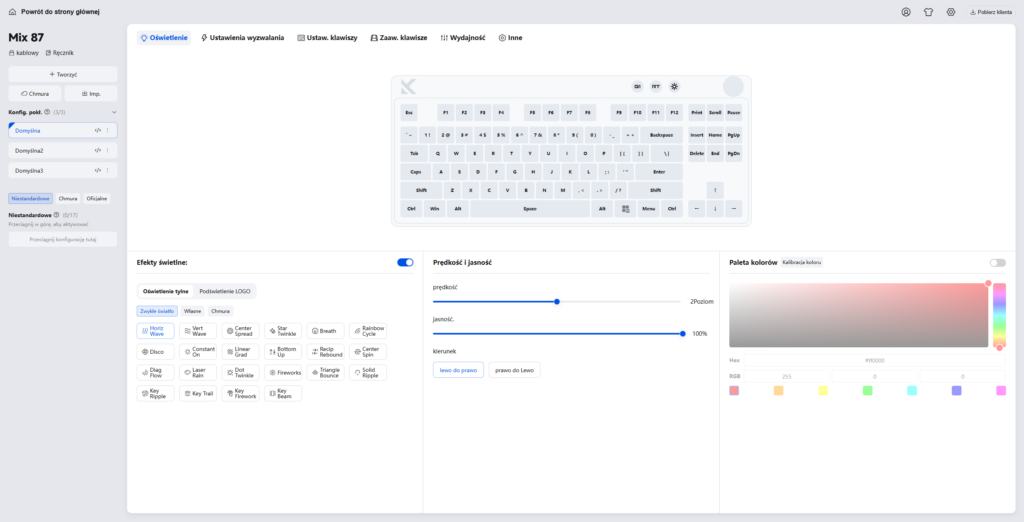Screen dimensions: 1024x522
Task: Select the Vert Wave effect
Action: tap(198, 331)
